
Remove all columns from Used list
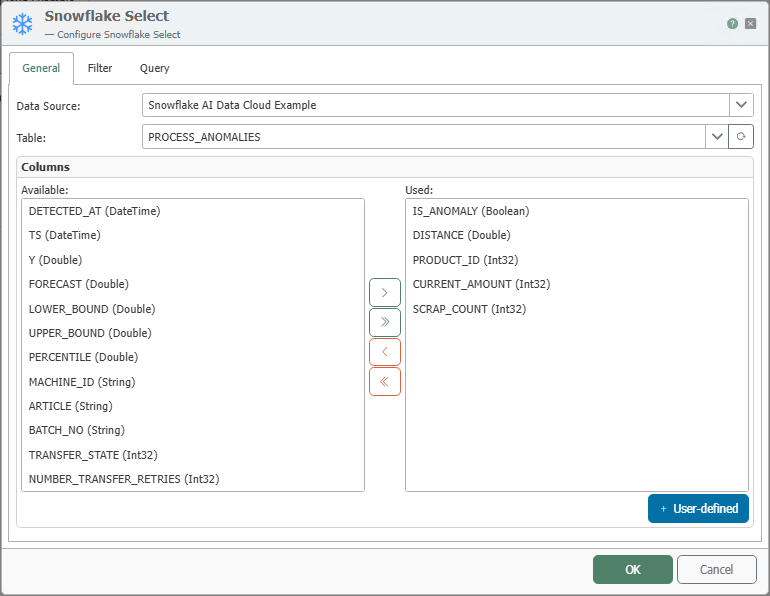[x=385, y=381]
